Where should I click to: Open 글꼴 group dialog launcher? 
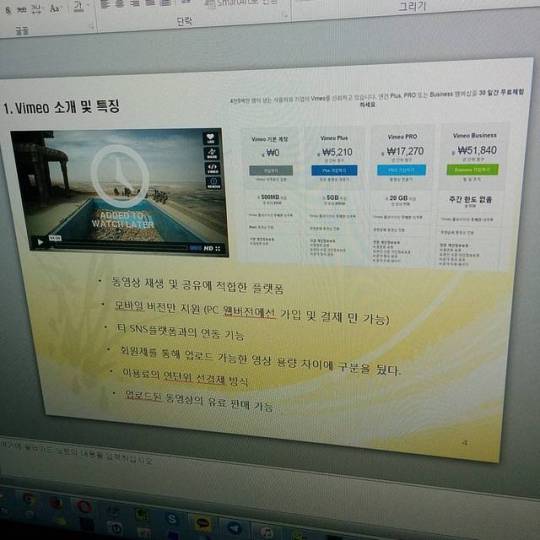[92, 26]
